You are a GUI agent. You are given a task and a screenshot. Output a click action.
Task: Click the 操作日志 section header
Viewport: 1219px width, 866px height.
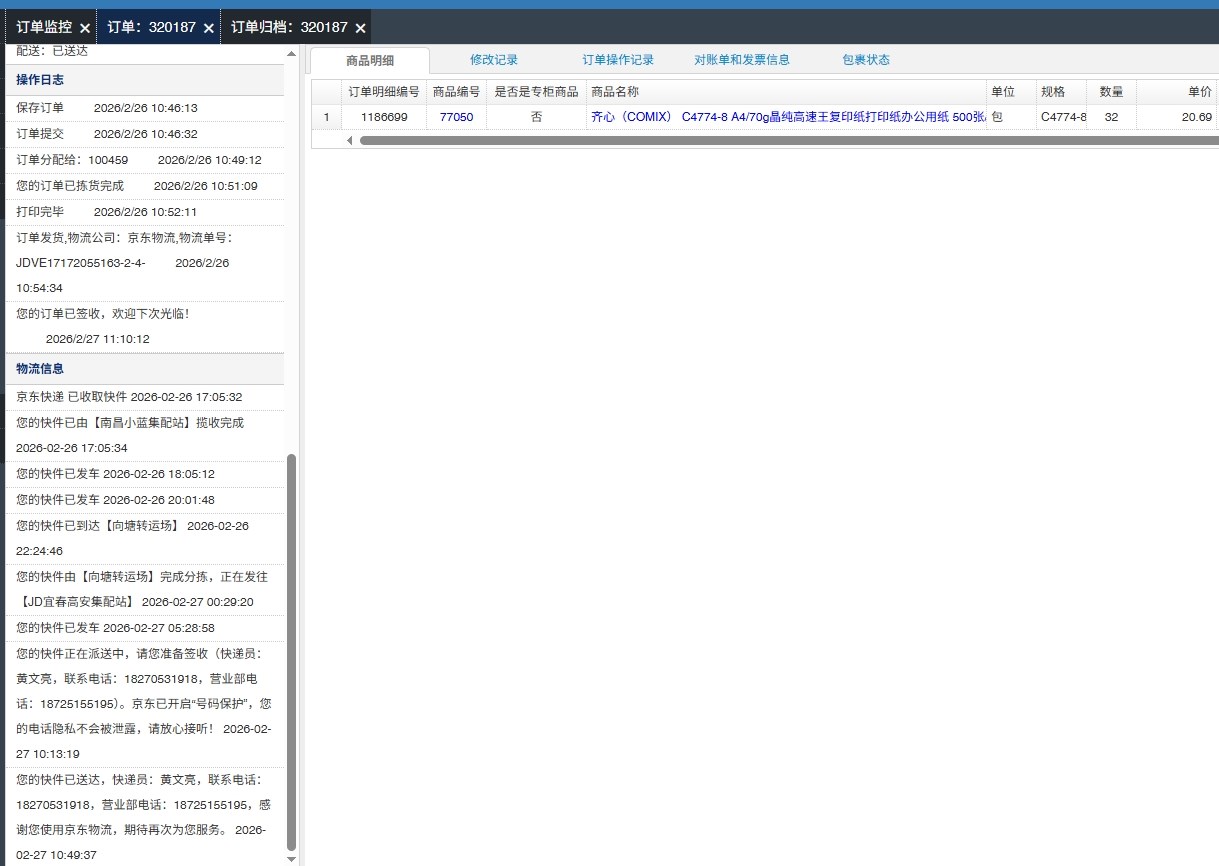pos(40,80)
